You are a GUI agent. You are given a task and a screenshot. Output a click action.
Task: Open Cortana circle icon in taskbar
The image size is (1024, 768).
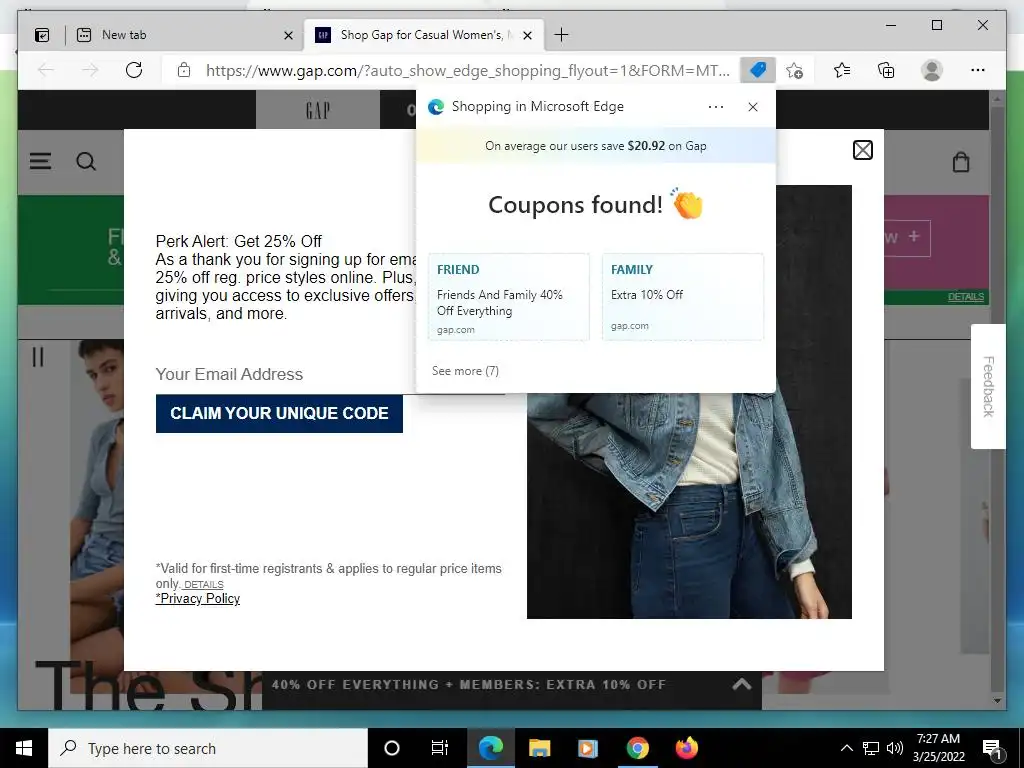(x=392, y=748)
